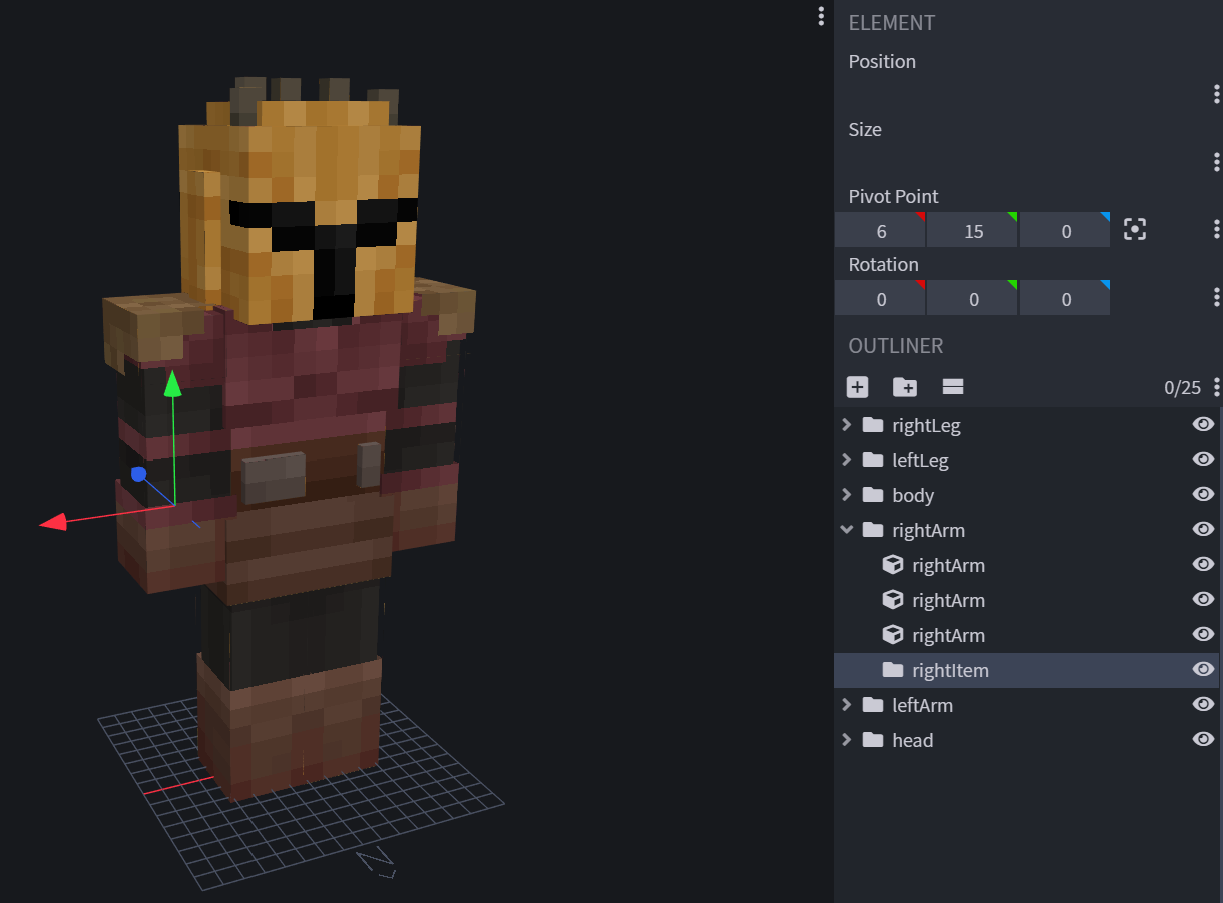Open the Size row options menu
The width and height of the screenshot is (1223, 903).
pos(1216,162)
